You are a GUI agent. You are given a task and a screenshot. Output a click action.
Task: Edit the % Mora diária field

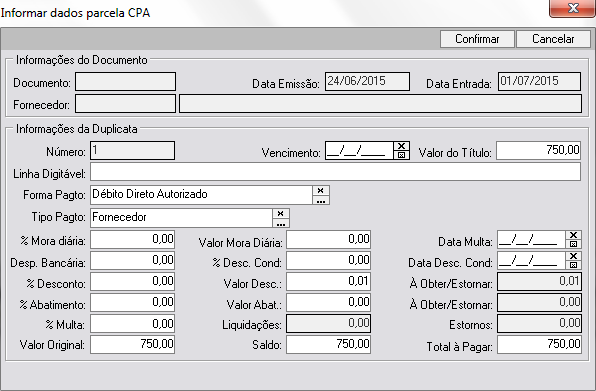pos(132,240)
